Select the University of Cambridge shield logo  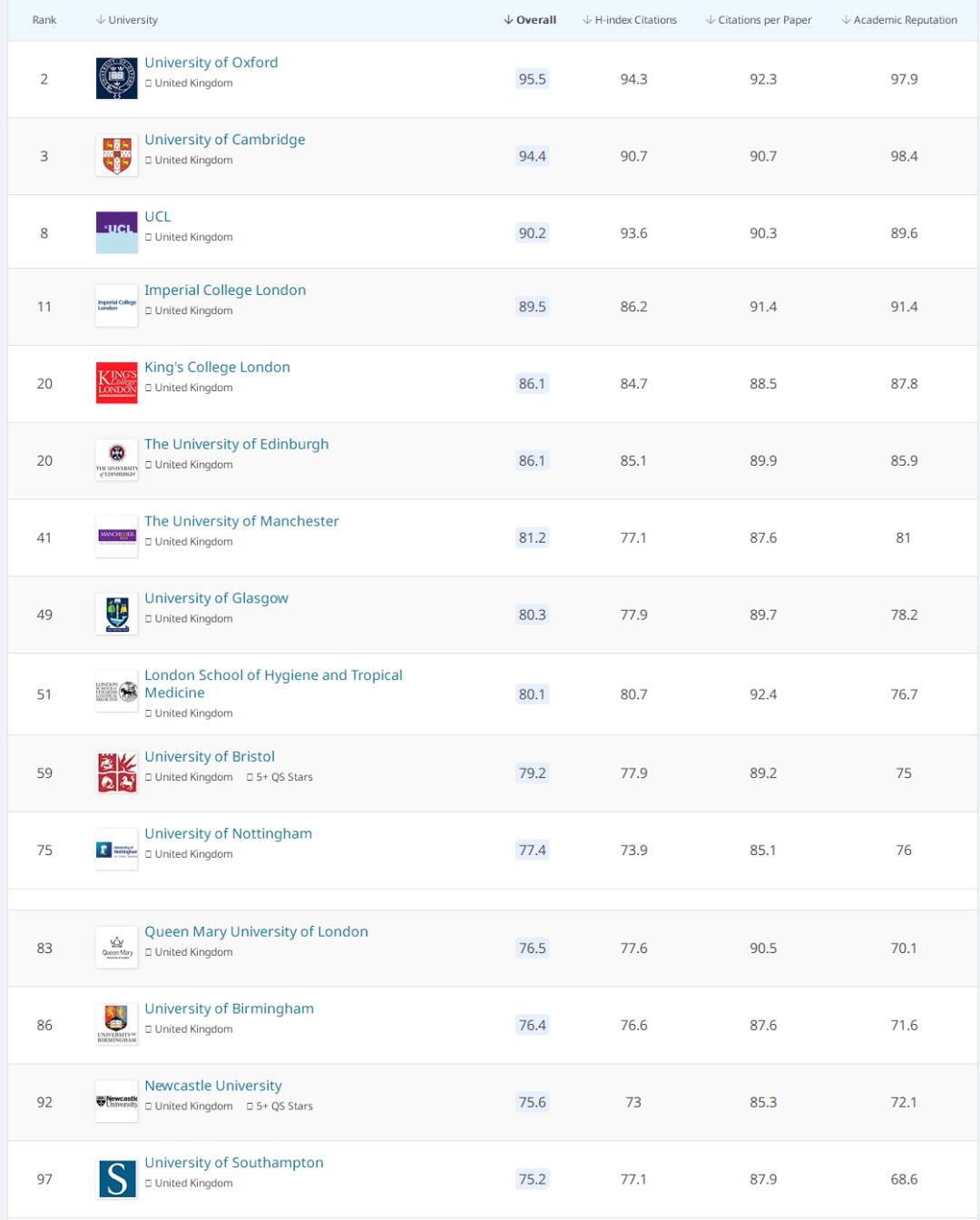coord(116,153)
